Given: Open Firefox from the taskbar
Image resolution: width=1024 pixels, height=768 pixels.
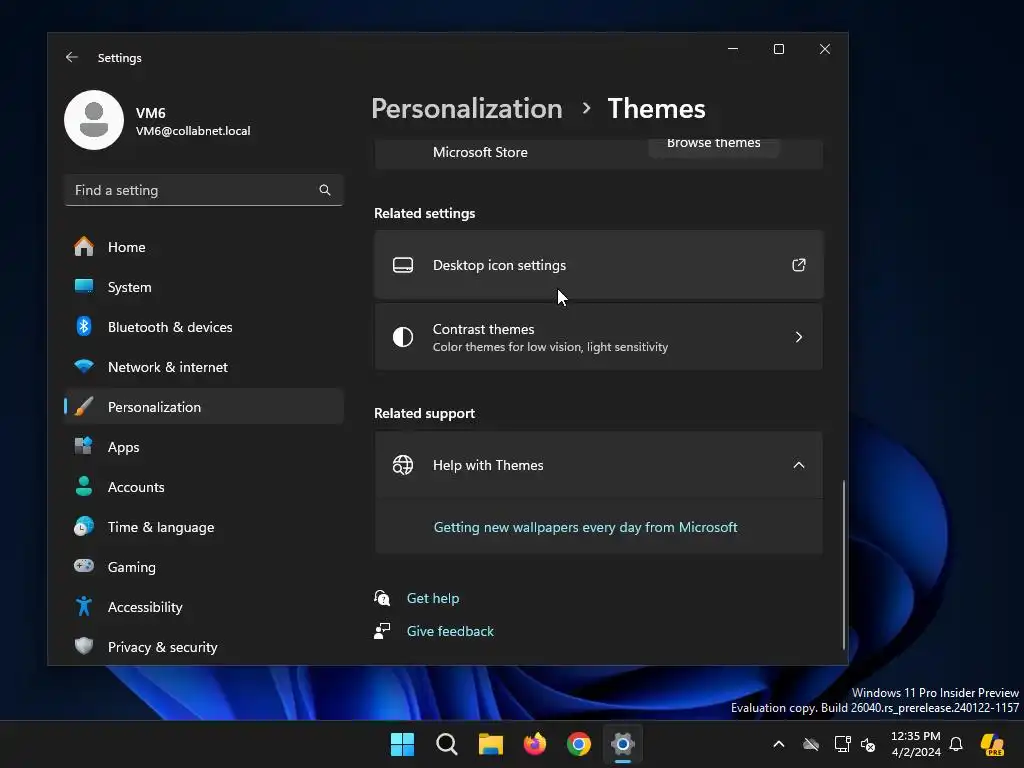Looking at the screenshot, I should pos(535,744).
